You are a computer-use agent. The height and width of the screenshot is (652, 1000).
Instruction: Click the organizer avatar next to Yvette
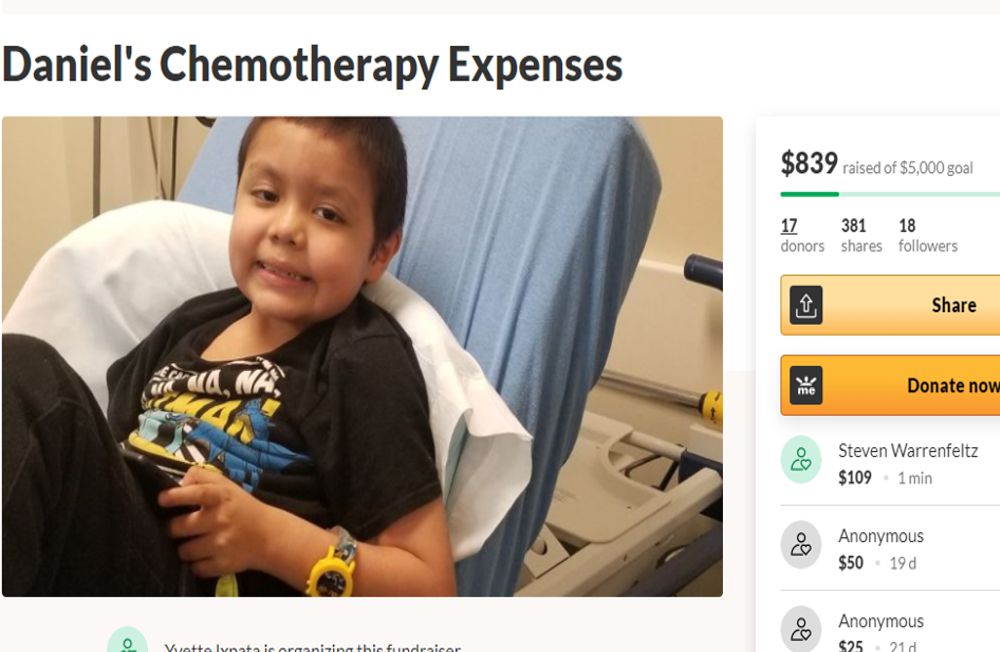(x=128, y=640)
